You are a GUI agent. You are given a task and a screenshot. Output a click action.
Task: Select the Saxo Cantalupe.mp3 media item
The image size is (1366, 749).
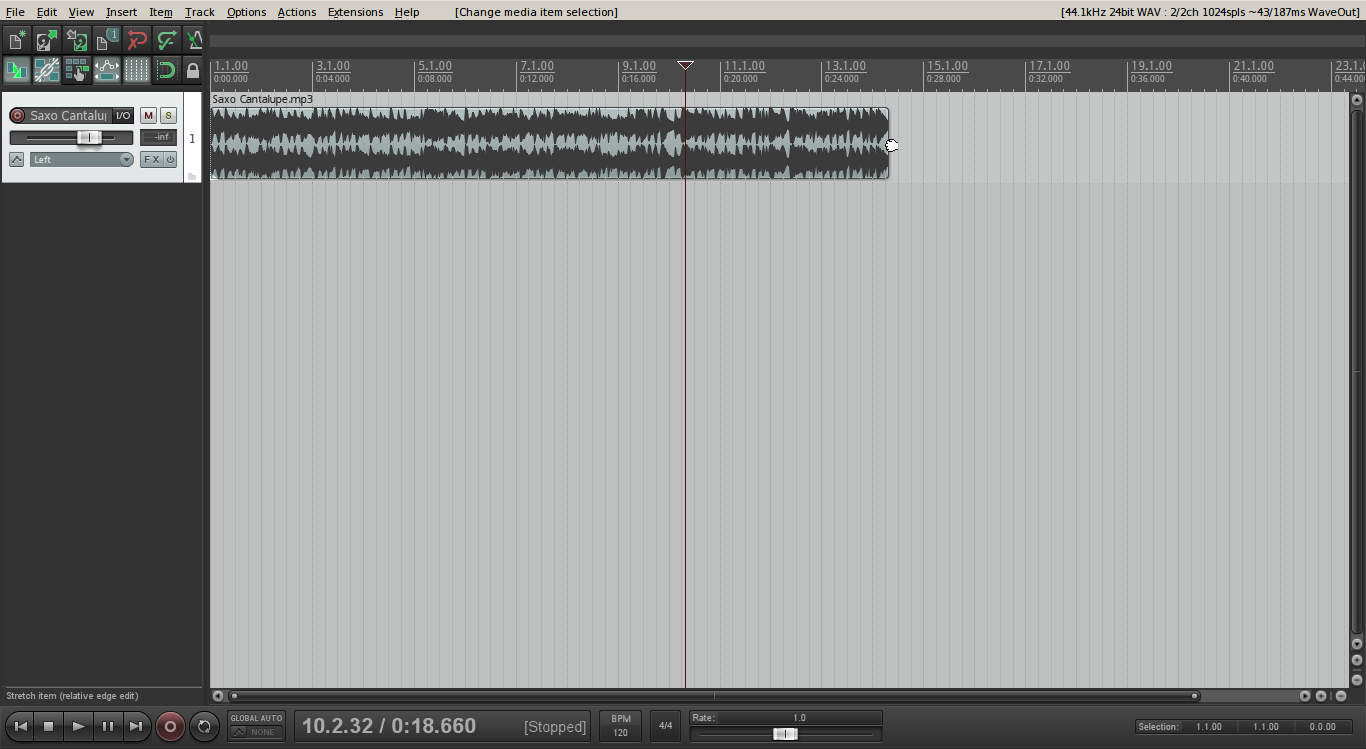[549, 143]
